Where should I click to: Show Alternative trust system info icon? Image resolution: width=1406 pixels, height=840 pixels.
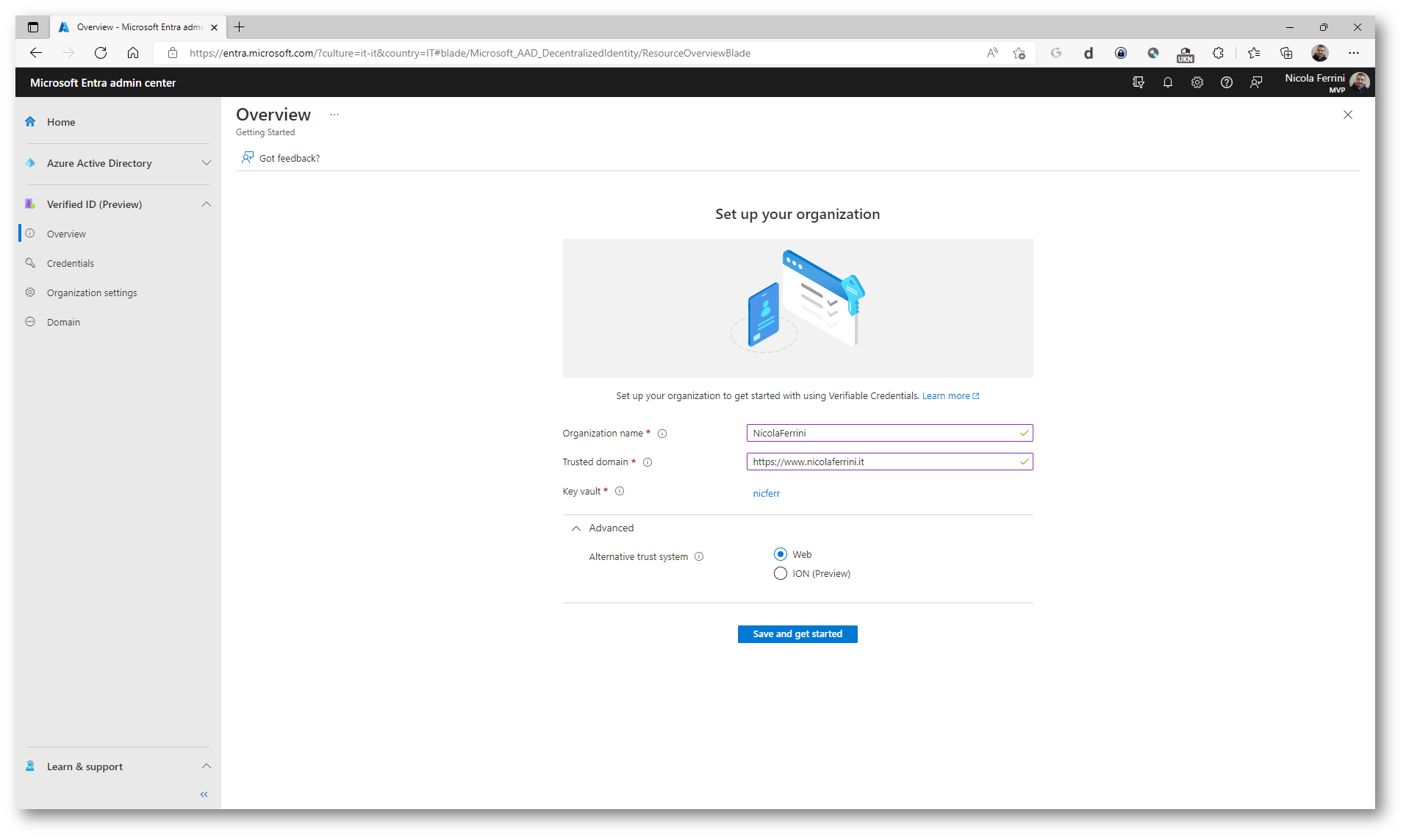tap(699, 556)
